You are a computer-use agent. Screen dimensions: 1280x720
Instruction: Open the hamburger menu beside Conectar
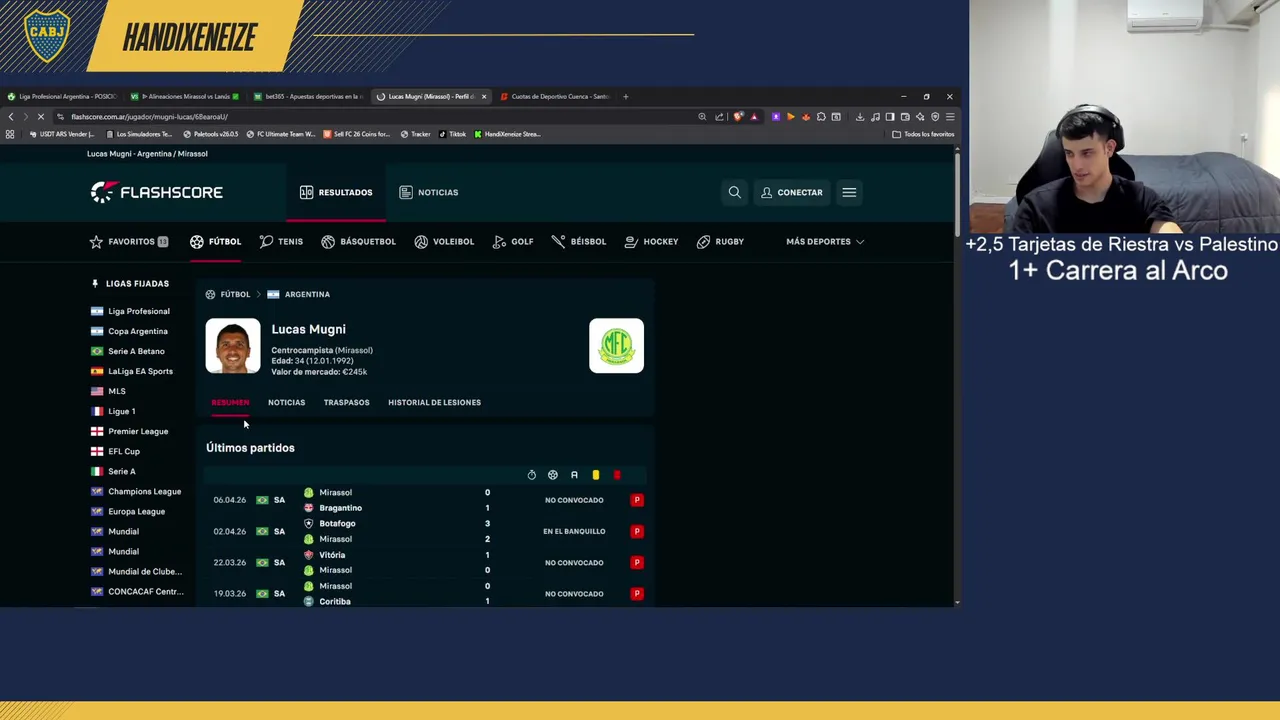[849, 192]
